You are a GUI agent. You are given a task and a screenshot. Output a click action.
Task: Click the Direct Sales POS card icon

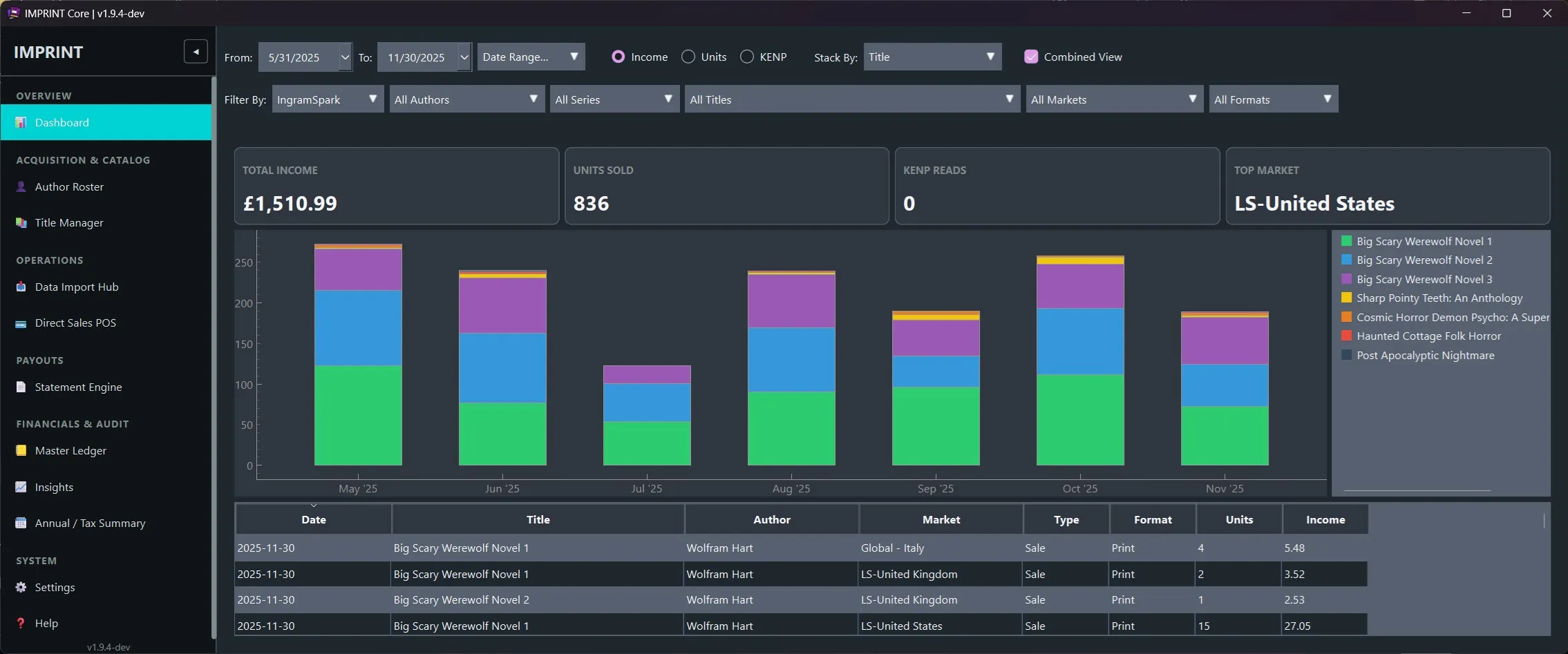[21, 323]
